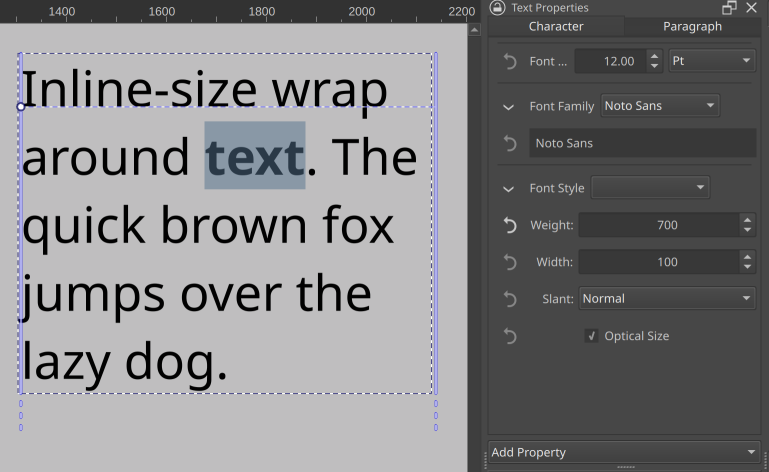Reset the Weight value
Viewport: 769px width, 472px height.
coord(510,225)
